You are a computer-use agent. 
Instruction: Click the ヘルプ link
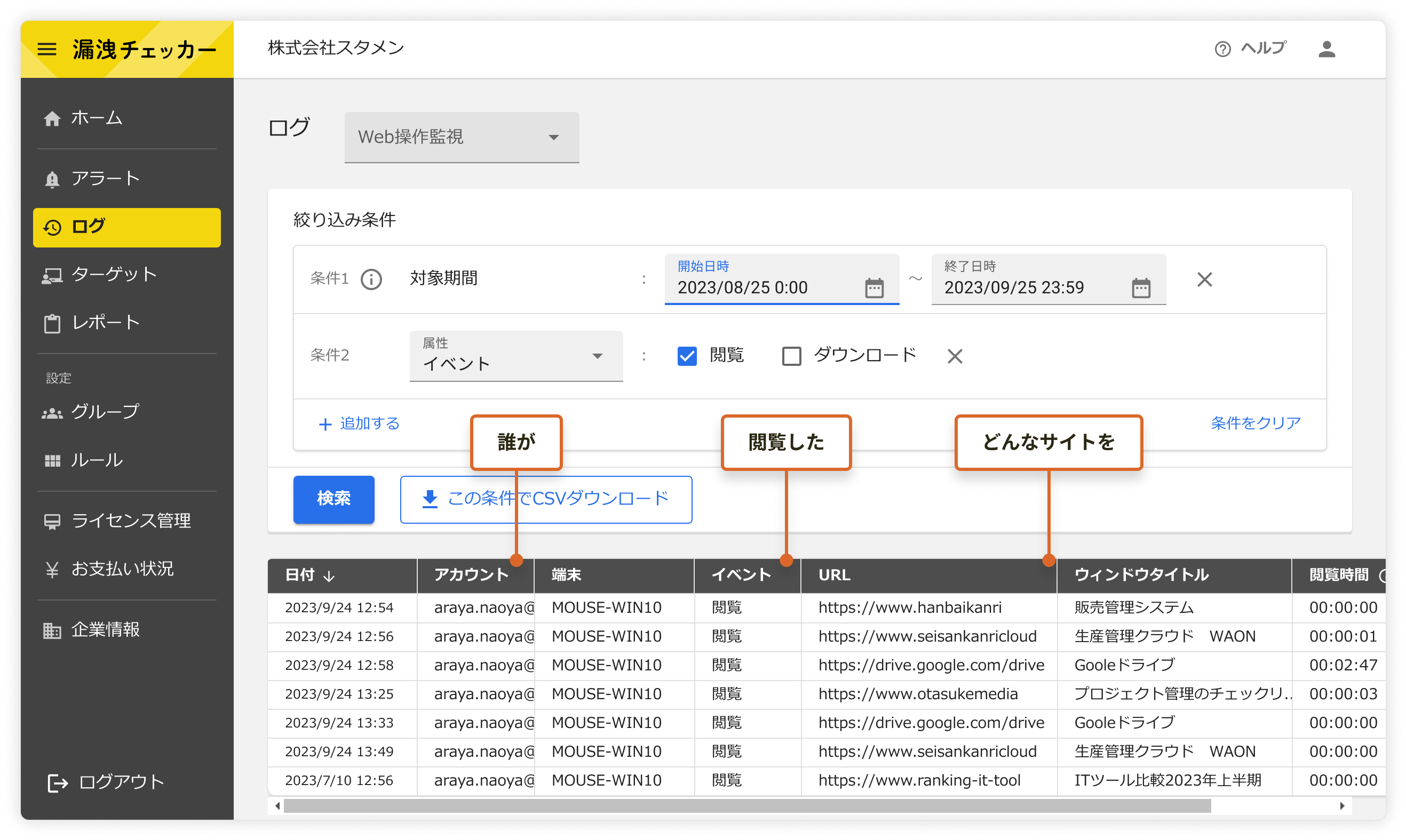[1263, 49]
